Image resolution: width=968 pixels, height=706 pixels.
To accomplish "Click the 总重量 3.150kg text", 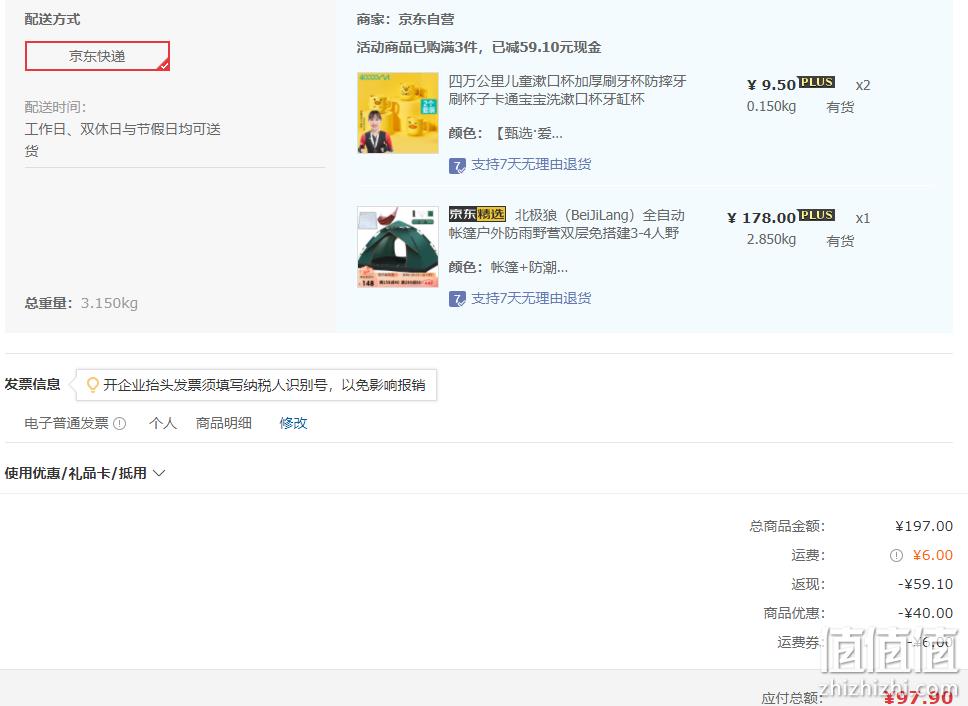I will click(81, 303).
